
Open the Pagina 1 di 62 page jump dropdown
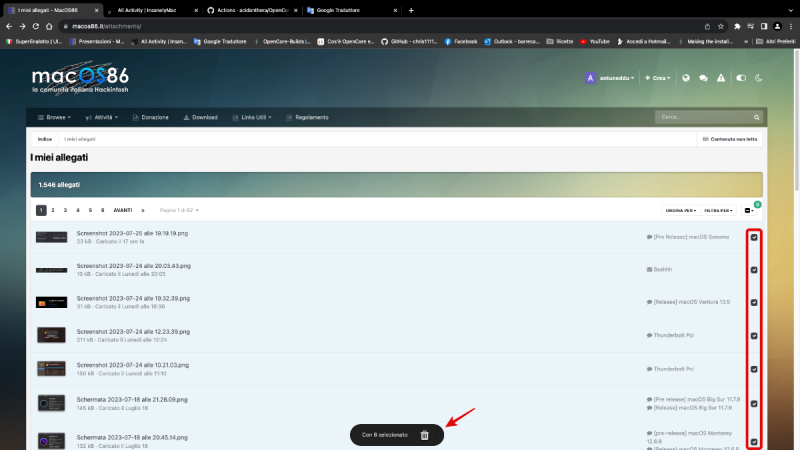[179, 210]
